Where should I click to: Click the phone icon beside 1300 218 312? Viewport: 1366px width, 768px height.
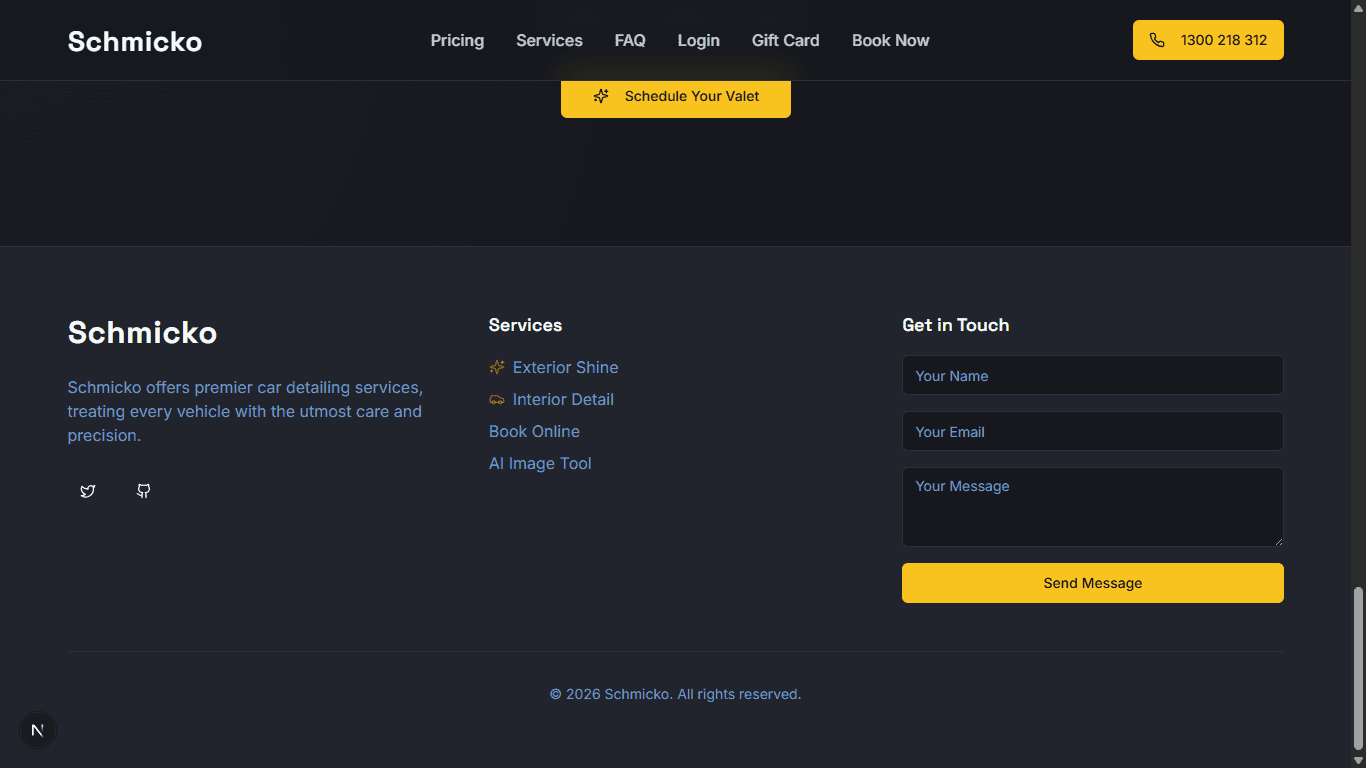tap(1157, 40)
